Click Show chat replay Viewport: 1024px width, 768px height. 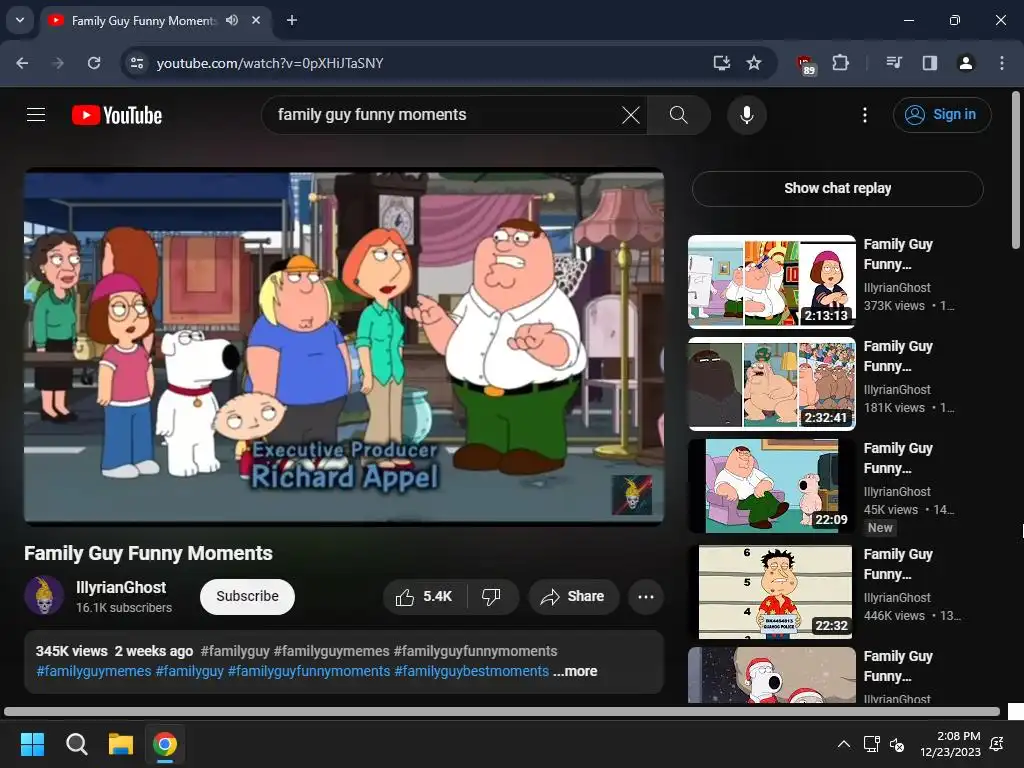[838, 188]
